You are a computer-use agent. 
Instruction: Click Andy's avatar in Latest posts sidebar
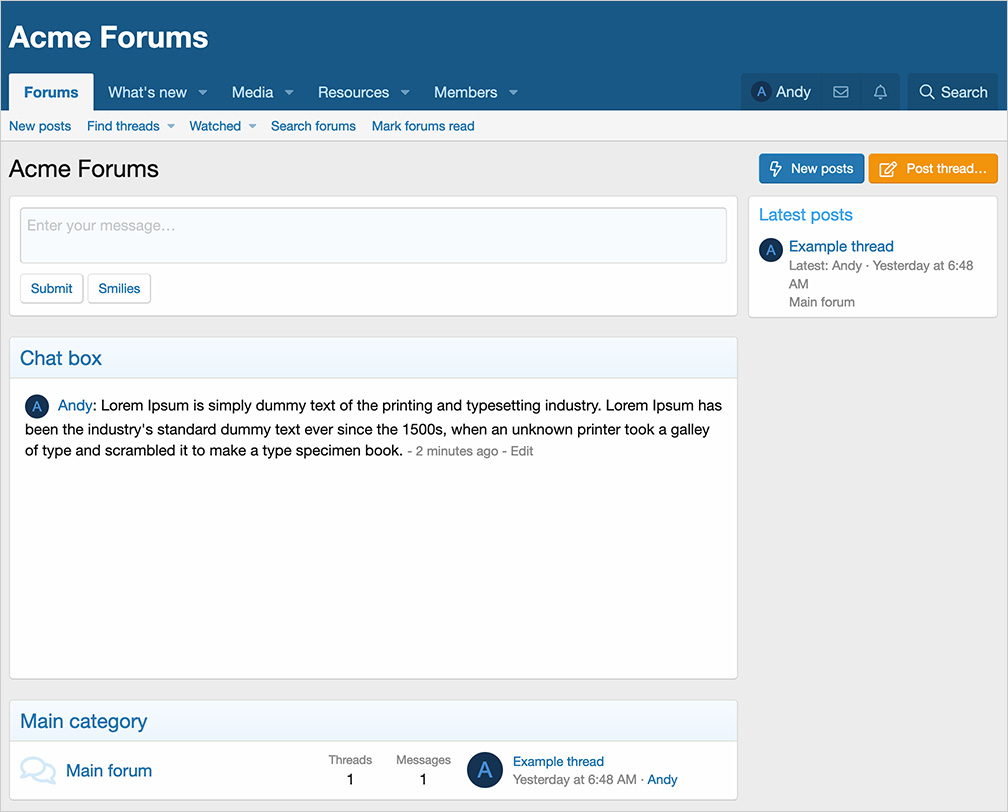770,250
